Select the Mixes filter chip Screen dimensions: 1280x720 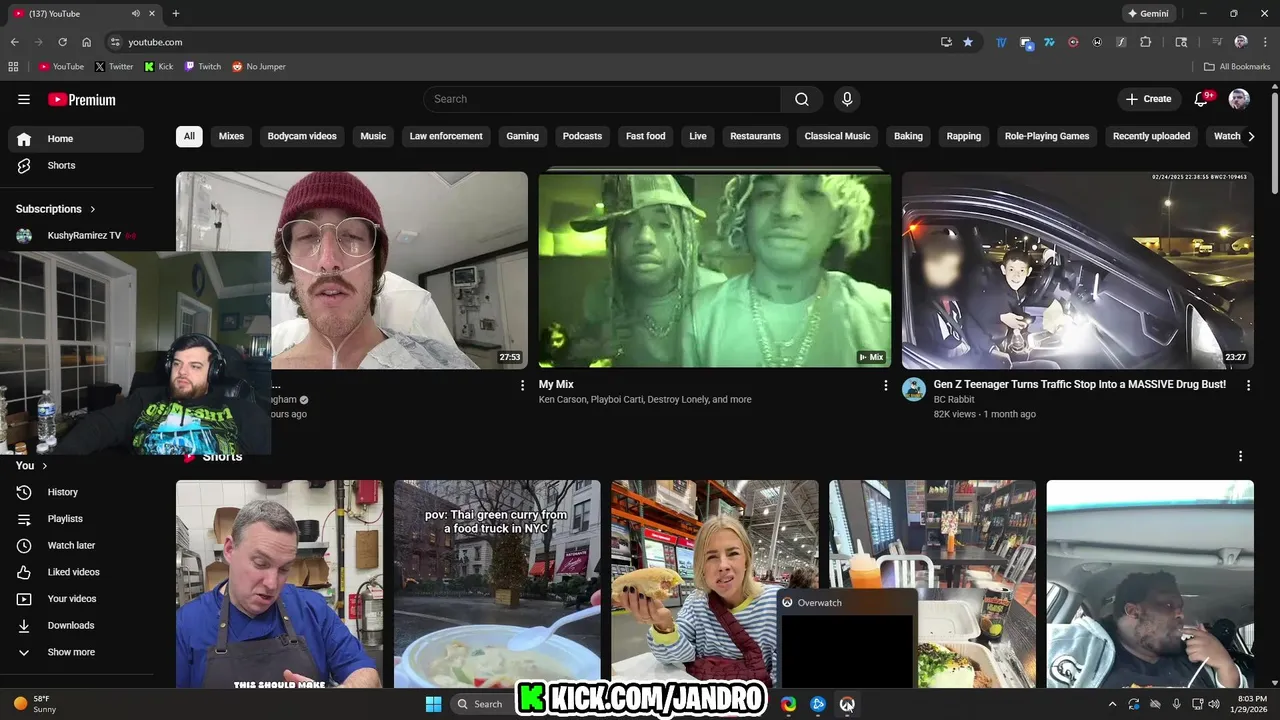(231, 136)
